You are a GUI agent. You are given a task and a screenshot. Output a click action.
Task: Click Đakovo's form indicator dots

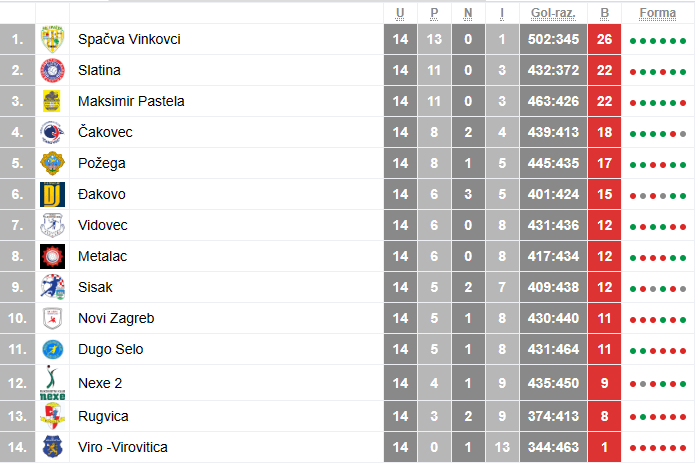657,195
